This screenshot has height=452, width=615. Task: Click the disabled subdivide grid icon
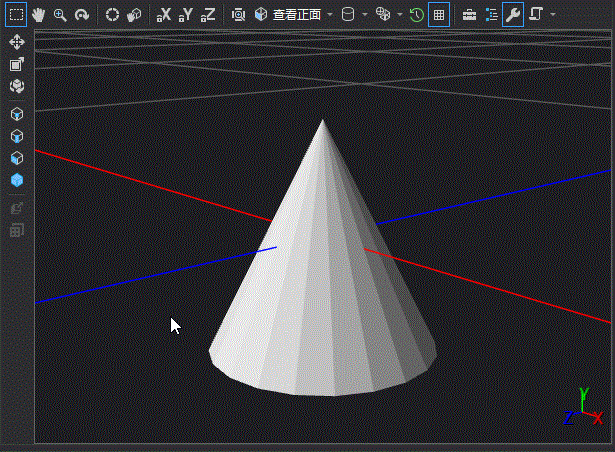[17, 230]
